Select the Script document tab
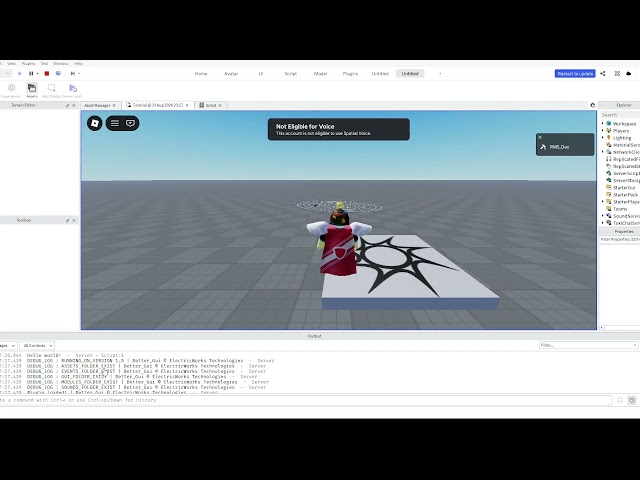 [x=211, y=105]
